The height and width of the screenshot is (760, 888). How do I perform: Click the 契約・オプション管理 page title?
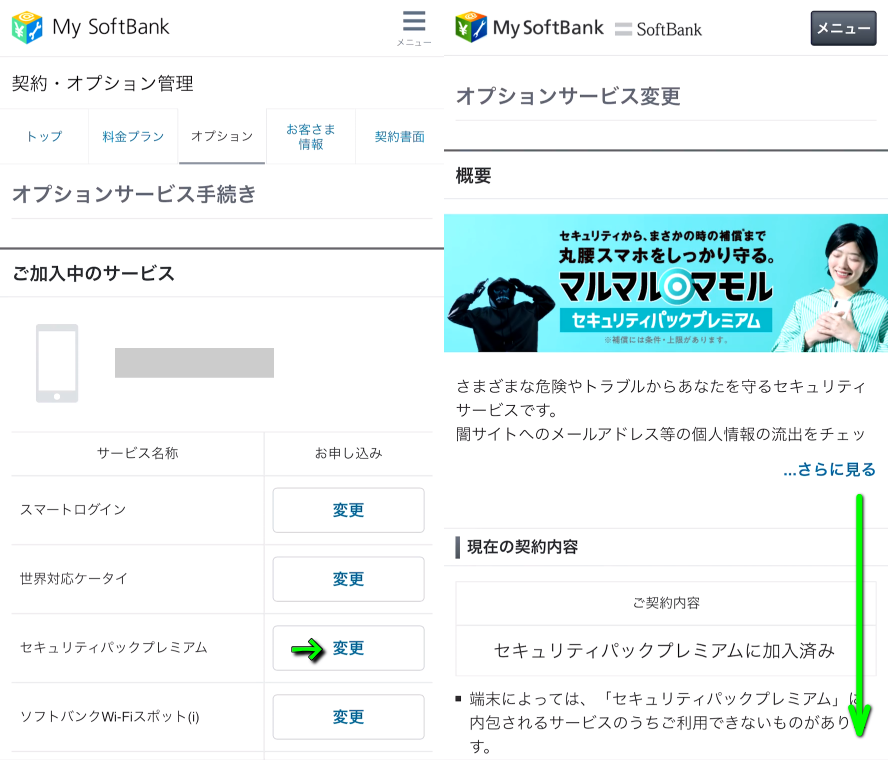(103, 83)
